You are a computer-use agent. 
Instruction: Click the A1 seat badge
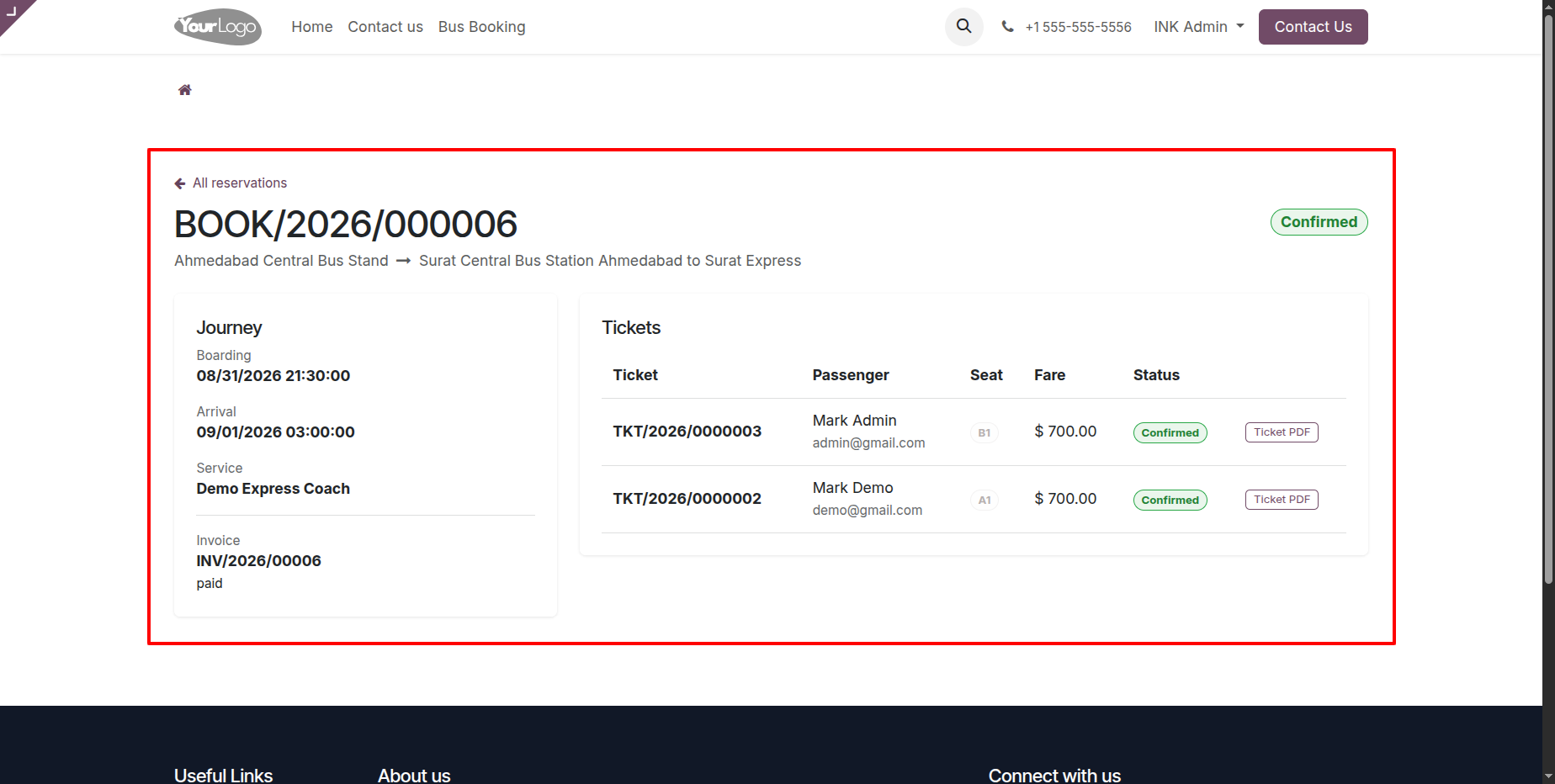click(984, 501)
